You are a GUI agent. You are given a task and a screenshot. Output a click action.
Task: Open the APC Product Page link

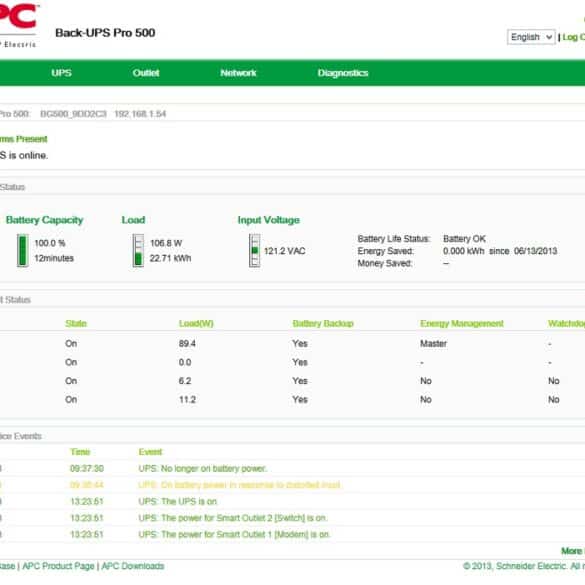click(x=58, y=566)
